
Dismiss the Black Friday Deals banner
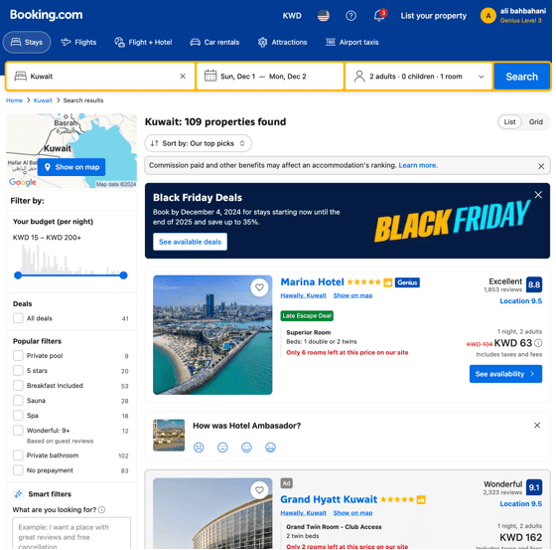(538, 195)
